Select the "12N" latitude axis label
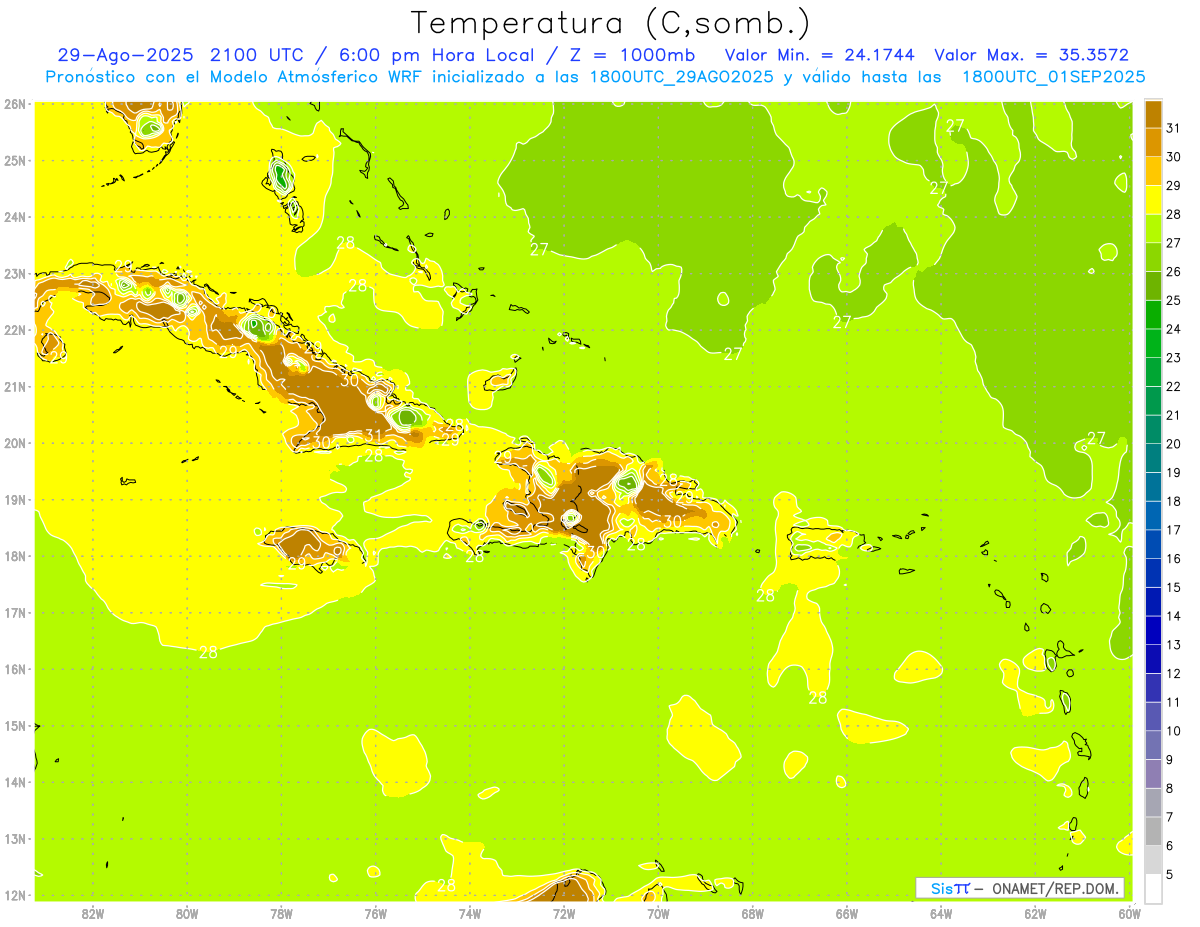Screen dimensions: 1200x927 pyautogui.click(x=15, y=895)
